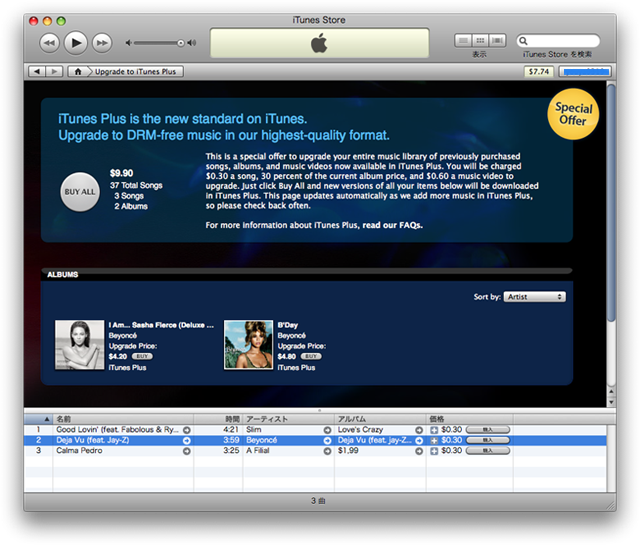The width and height of the screenshot is (640, 545).
Task: Buy the Good Lovin' song upgrade
Action: point(488,430)
